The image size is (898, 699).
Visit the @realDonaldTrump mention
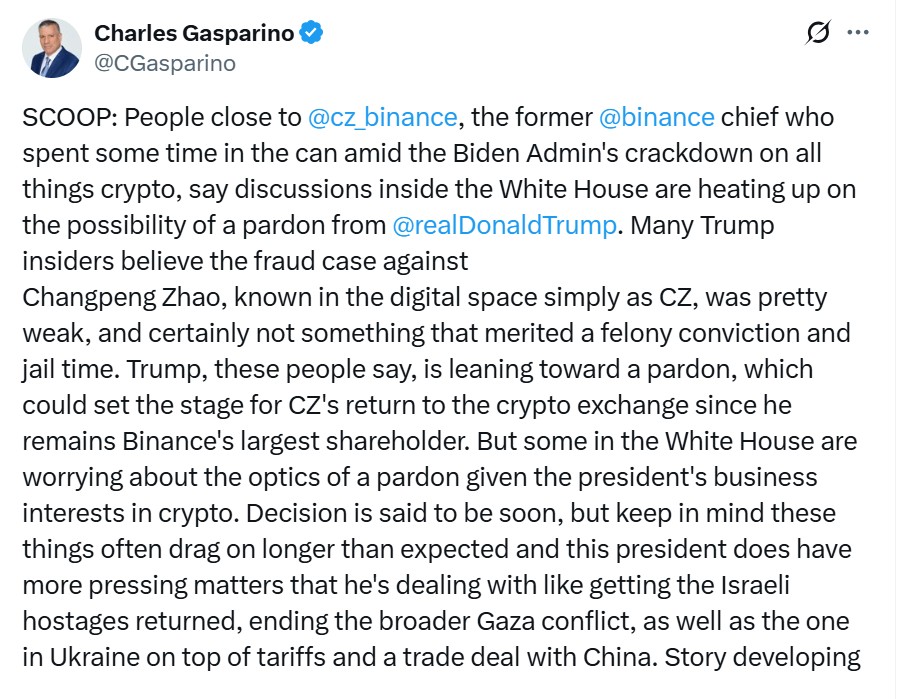[x=505, y=225]
